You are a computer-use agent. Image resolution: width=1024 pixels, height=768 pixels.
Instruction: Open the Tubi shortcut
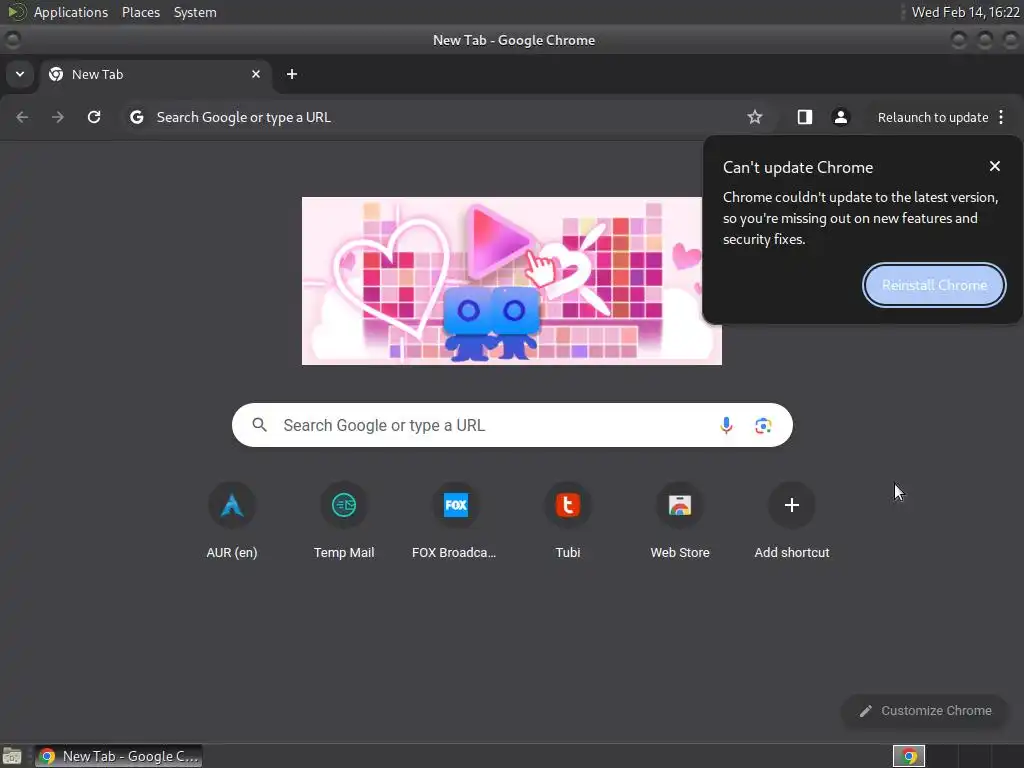(x=568, y=521)
